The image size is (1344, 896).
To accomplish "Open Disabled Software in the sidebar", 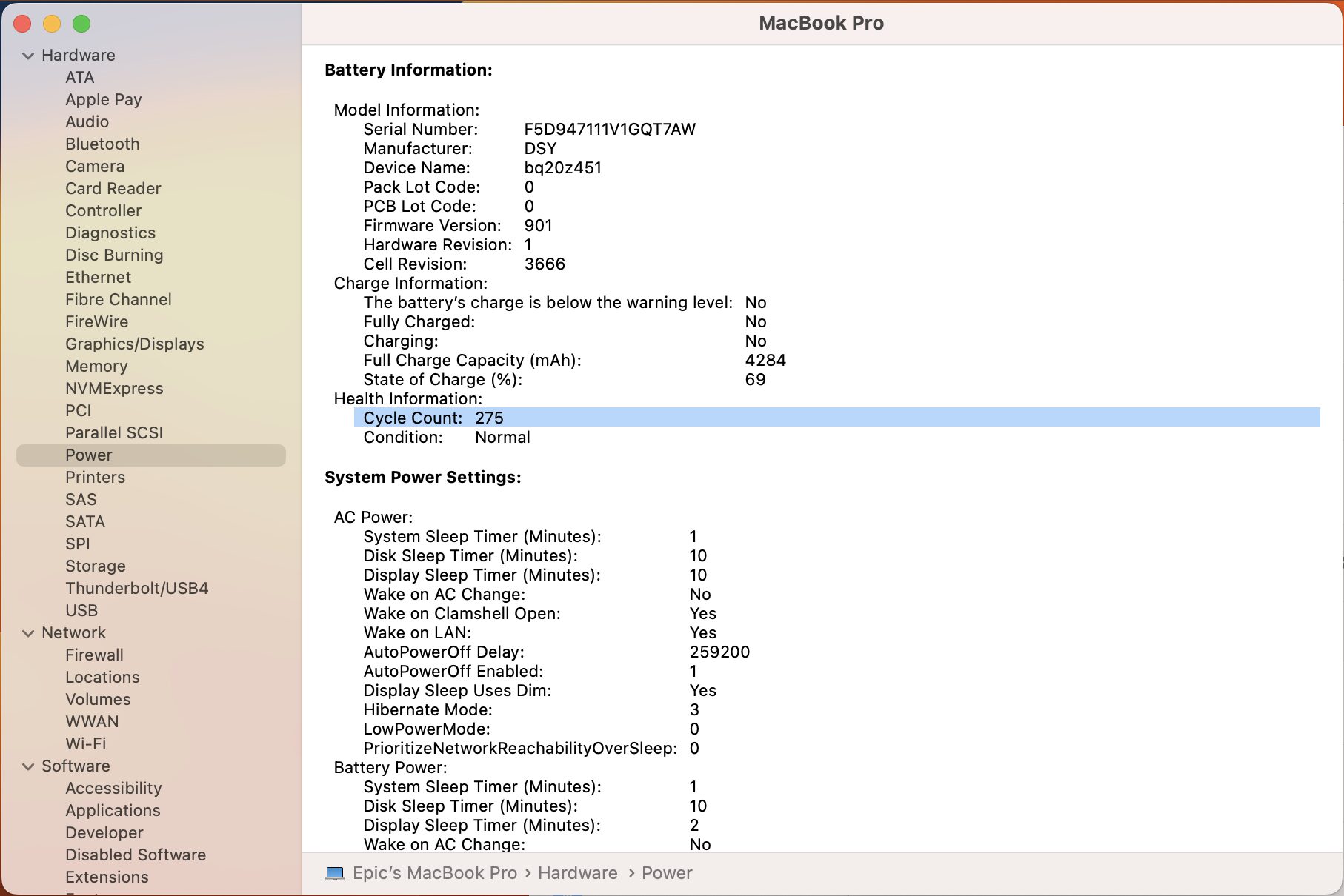I will pos(136,855).
